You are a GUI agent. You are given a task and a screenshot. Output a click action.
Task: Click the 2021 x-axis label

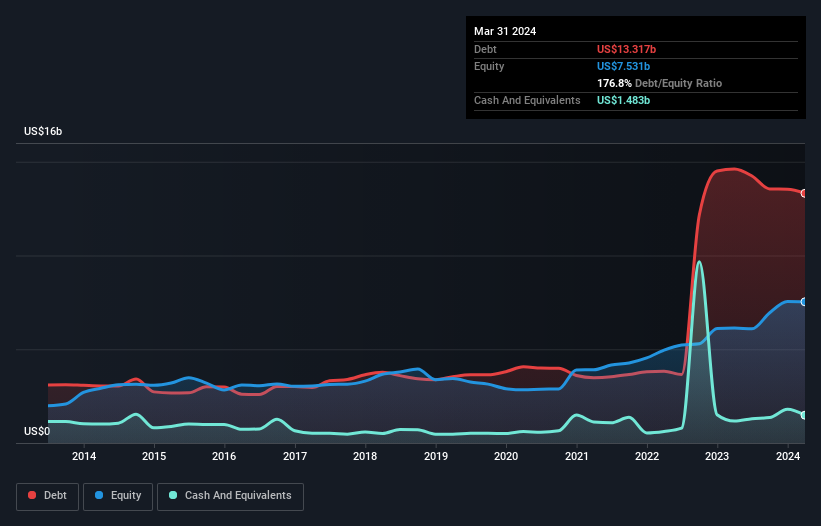[576, 456]
